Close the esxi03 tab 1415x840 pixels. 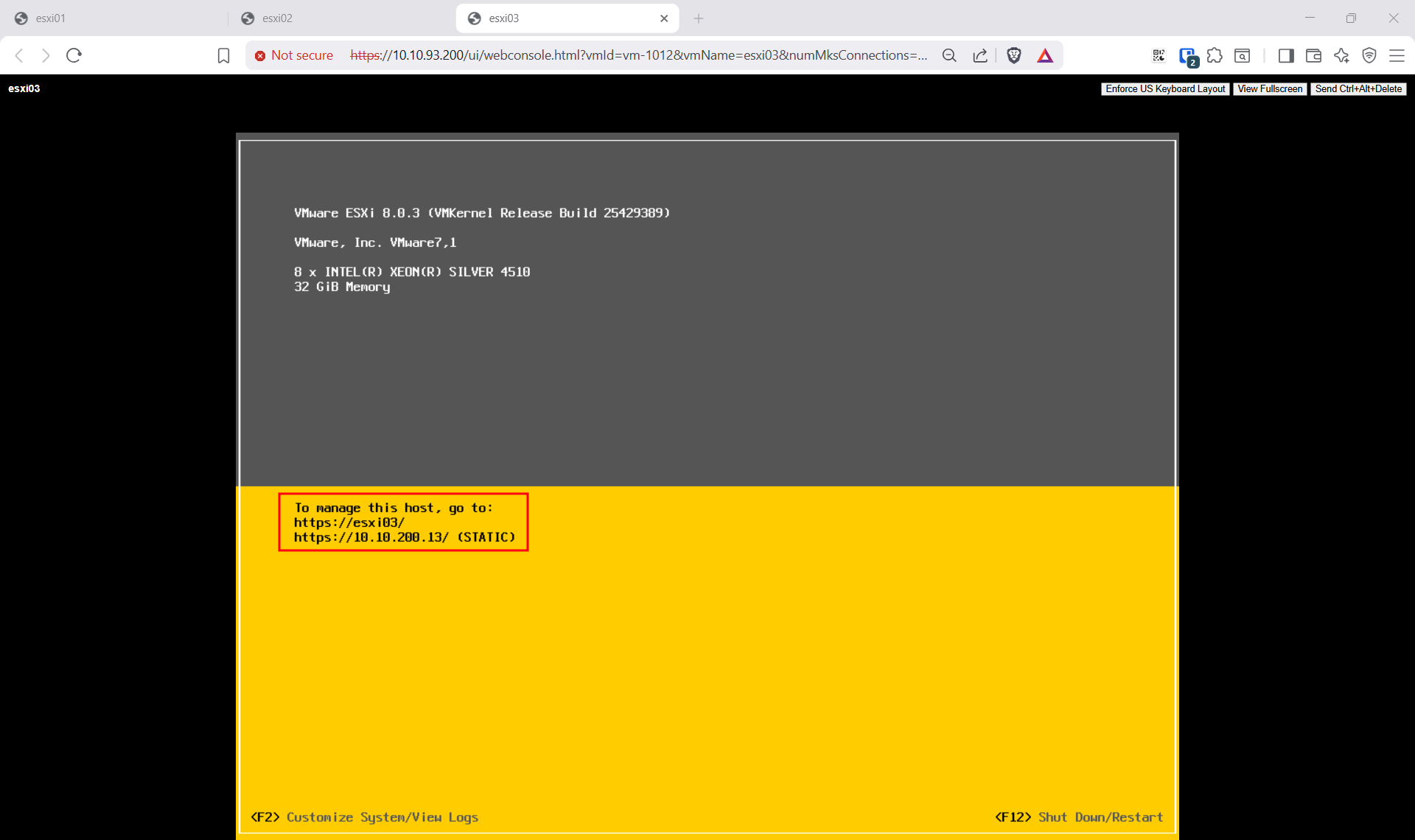pyautogui.click(x=664, y=18)
